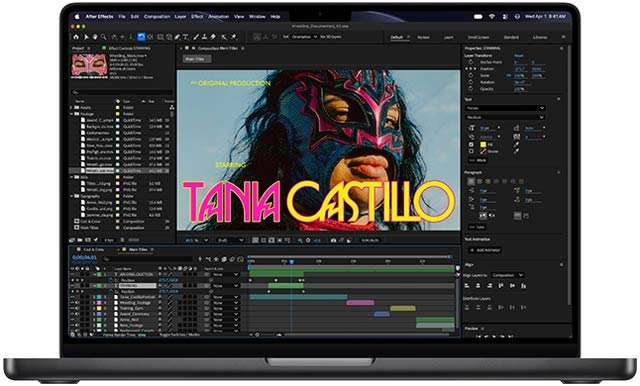The image size is (640, 386).
Task: Click the blue playhead marker in timeline ruler
Action: 291,262
